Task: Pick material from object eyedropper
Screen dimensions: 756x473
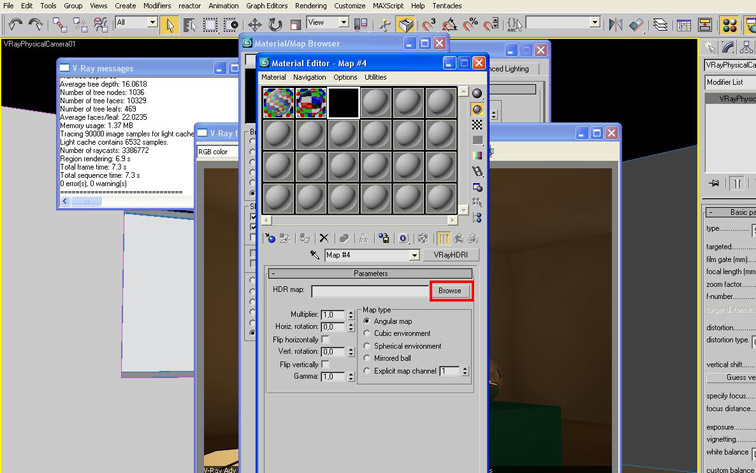Action: tap(314, 255)
